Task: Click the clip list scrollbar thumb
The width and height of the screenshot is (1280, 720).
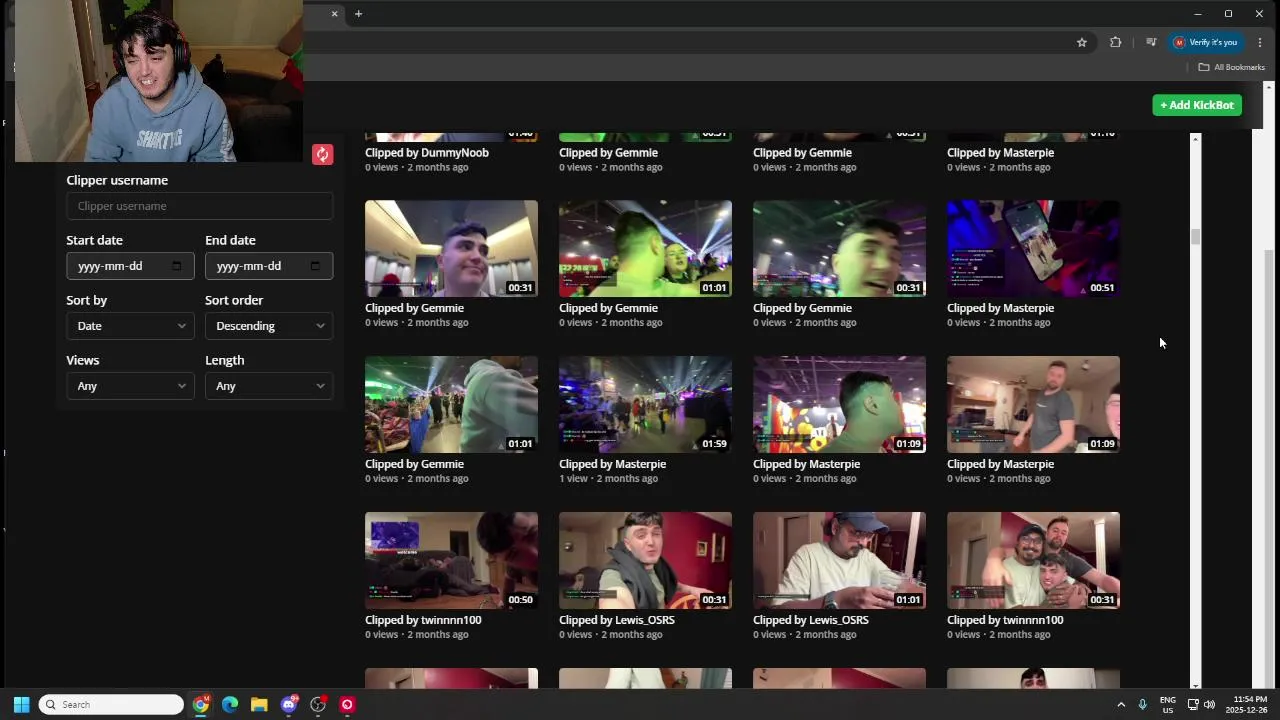Action: pos(1195,237)
